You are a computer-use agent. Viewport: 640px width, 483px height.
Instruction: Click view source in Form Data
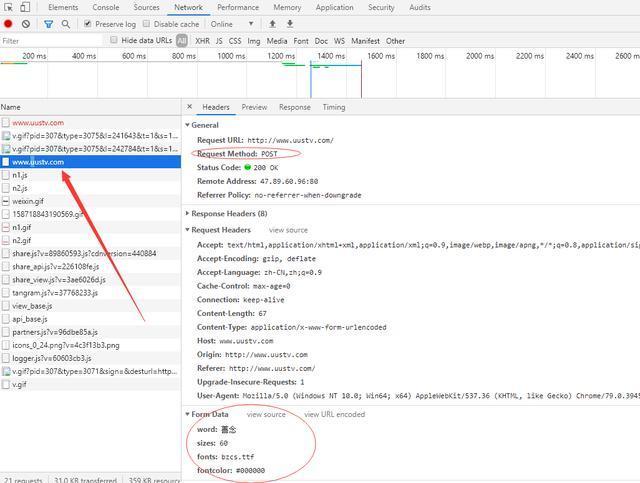pyautogui.click(x=266, y=414)
